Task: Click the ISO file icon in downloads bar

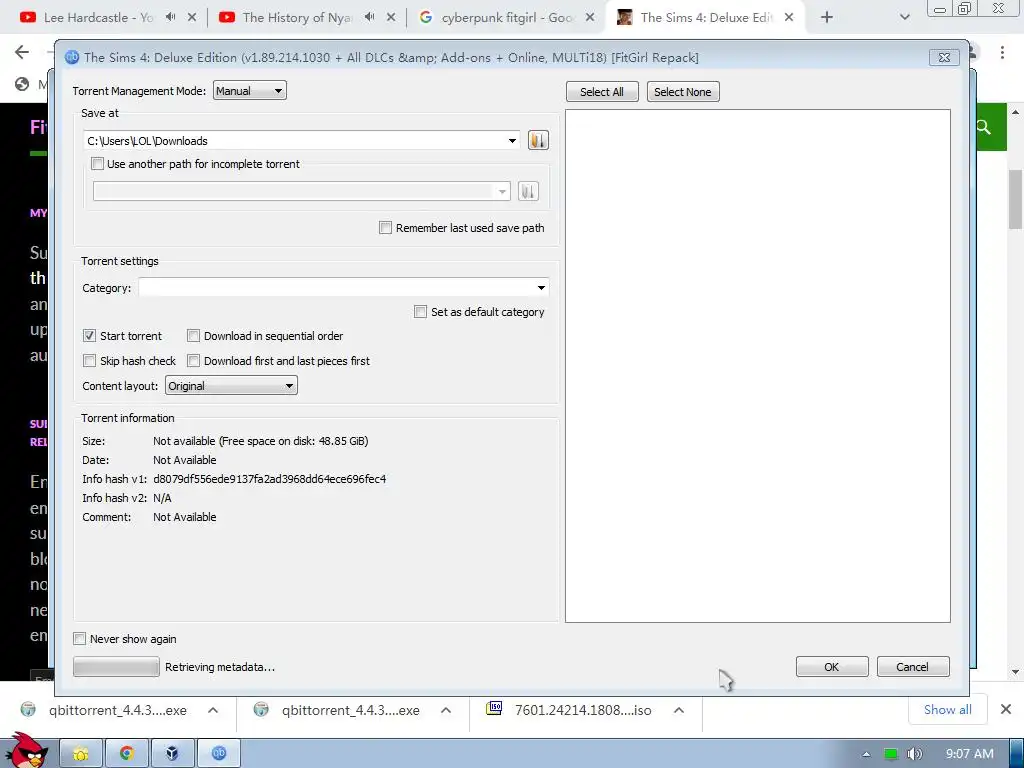Action: [x=494, y=709]
